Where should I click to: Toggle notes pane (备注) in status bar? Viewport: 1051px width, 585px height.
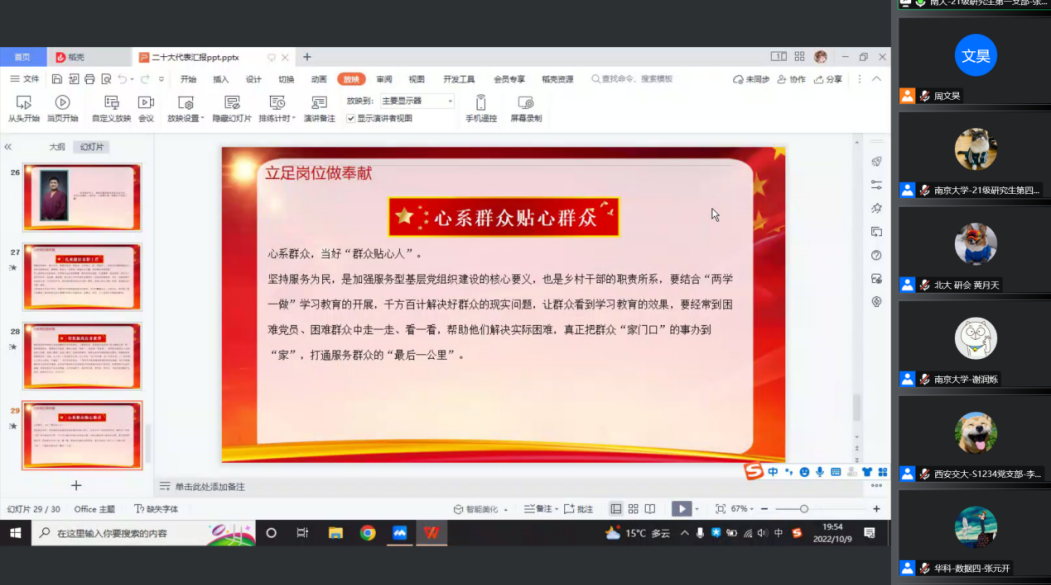coord(540,509)
